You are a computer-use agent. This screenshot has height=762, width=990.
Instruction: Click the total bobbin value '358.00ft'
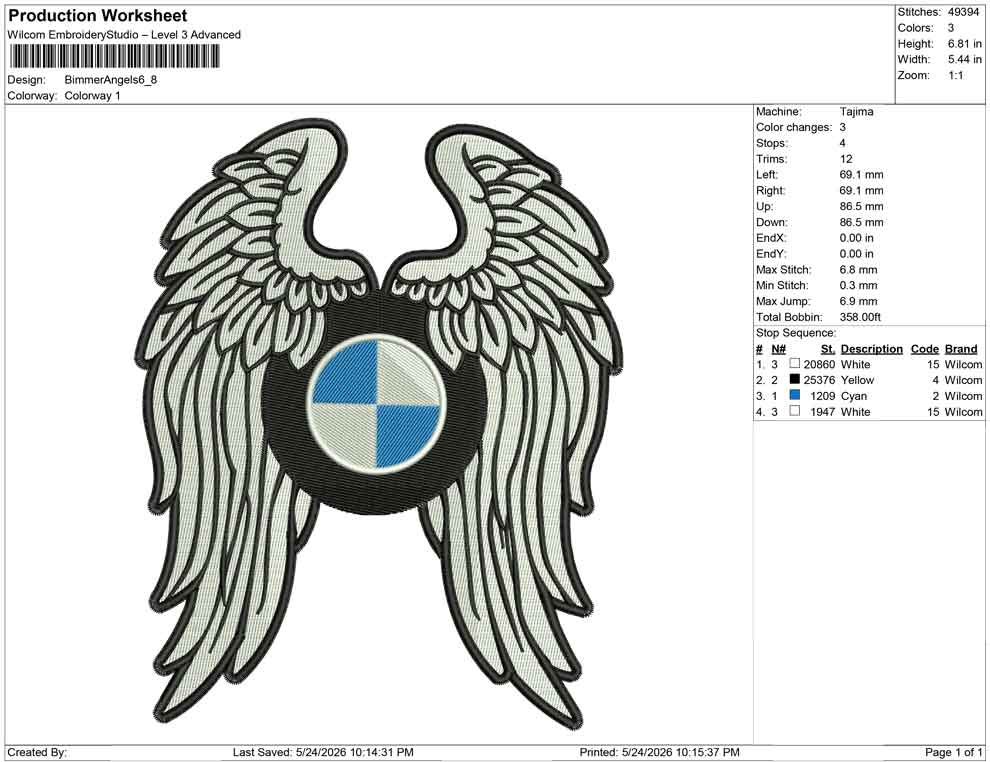[860, 317]
